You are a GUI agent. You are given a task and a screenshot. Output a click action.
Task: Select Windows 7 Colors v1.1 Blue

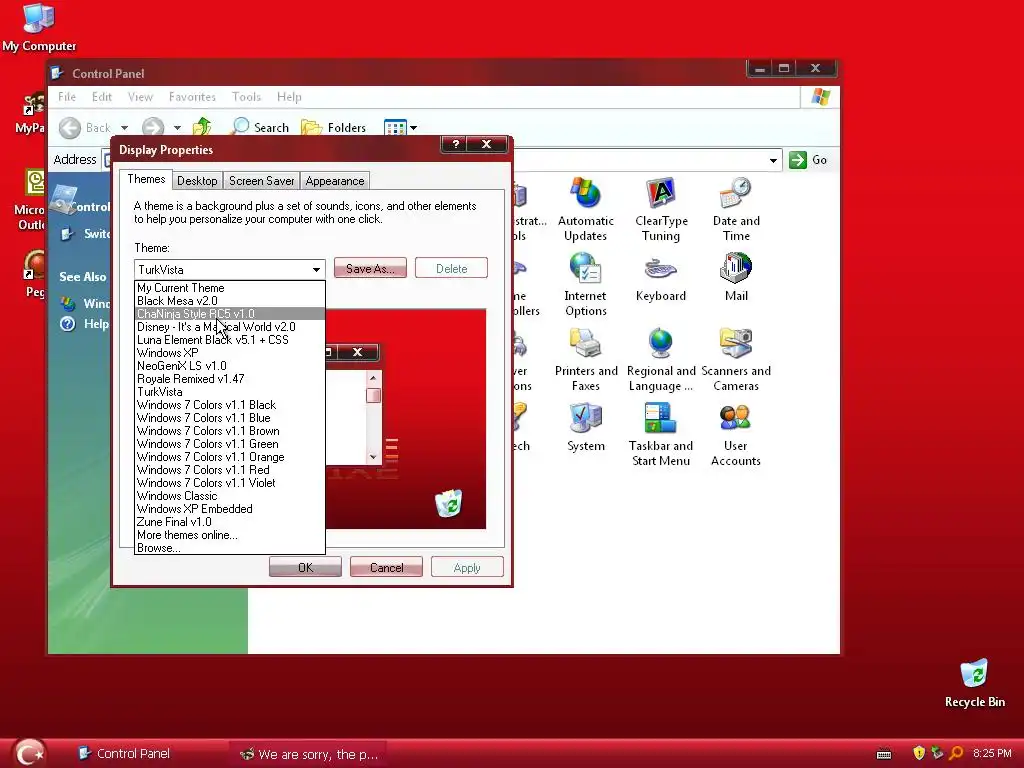[229, 418]
